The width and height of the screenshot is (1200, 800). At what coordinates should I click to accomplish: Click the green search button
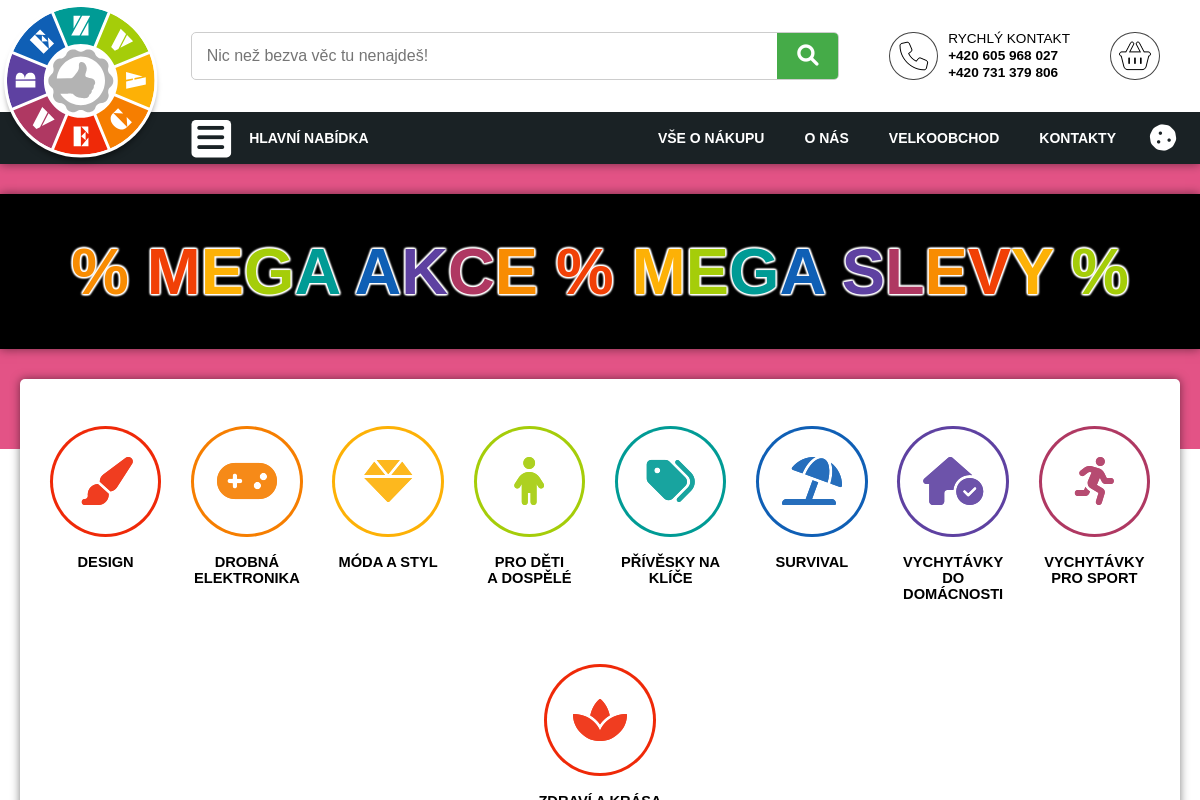808,56
